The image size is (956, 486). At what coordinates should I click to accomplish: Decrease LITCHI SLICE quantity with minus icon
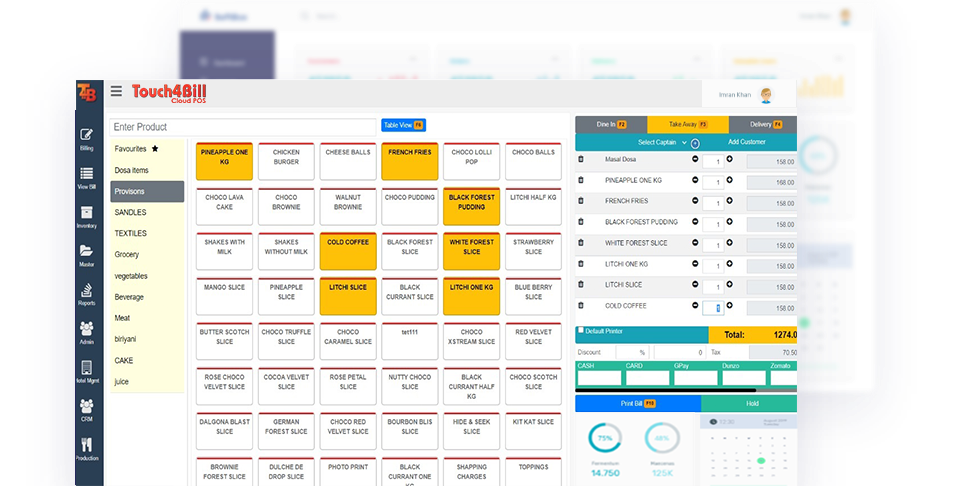tap(695, 285)
